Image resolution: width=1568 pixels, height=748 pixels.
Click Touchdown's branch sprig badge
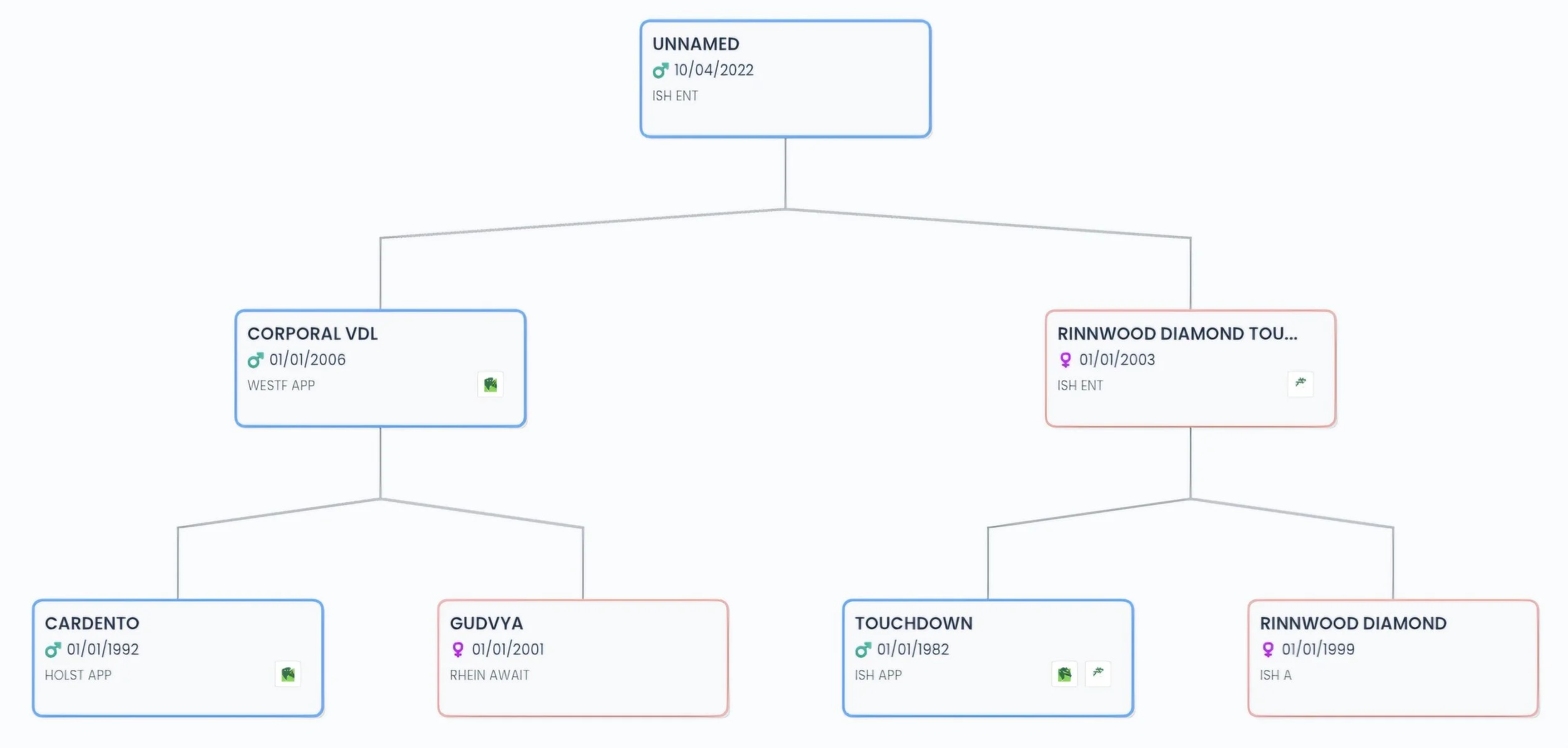[1098, 674]
